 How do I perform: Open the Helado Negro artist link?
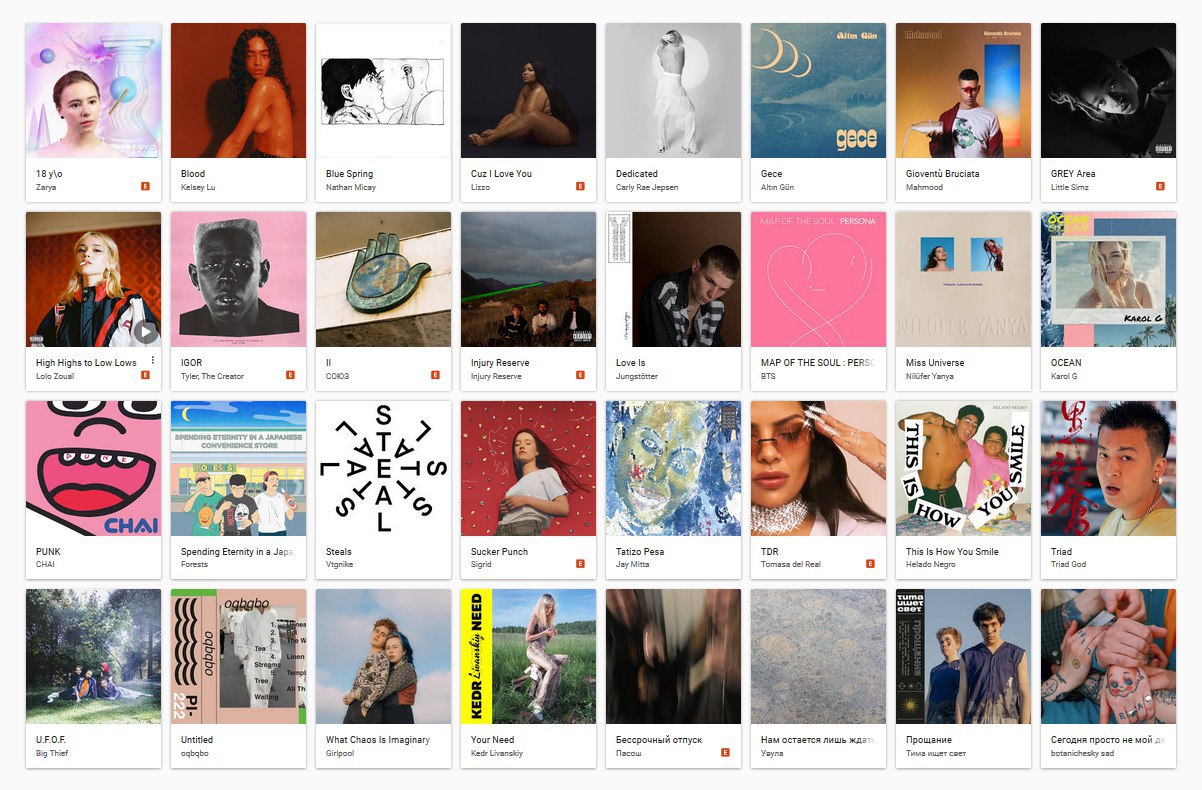click(x=932, y=564)
